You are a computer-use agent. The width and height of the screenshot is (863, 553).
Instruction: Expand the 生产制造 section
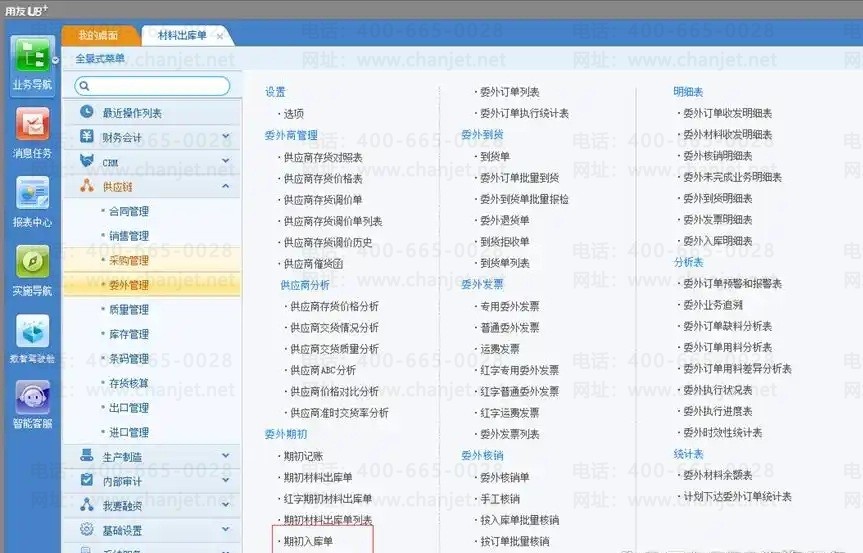[226, 457]
